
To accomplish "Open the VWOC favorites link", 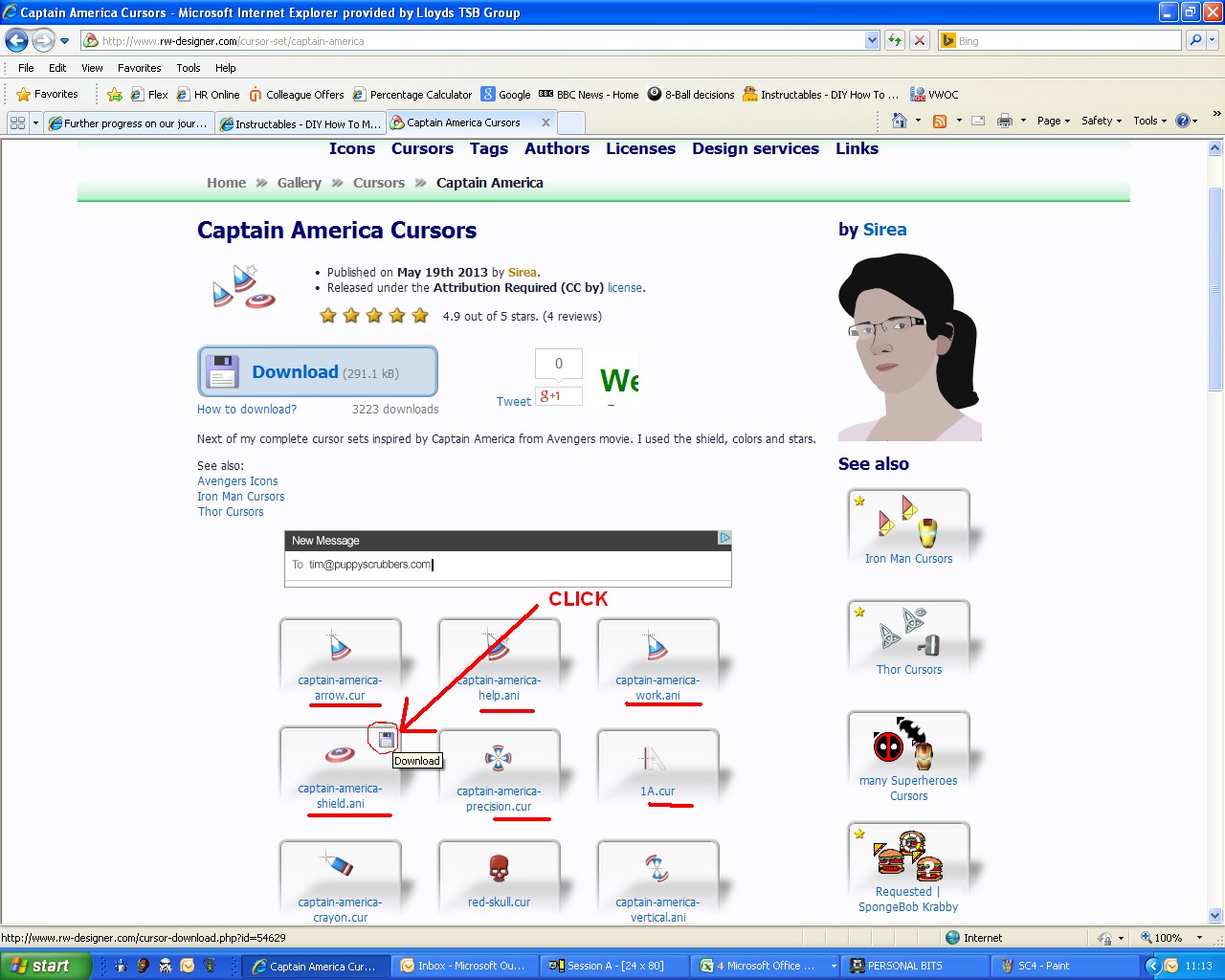I will pos(934,95).
